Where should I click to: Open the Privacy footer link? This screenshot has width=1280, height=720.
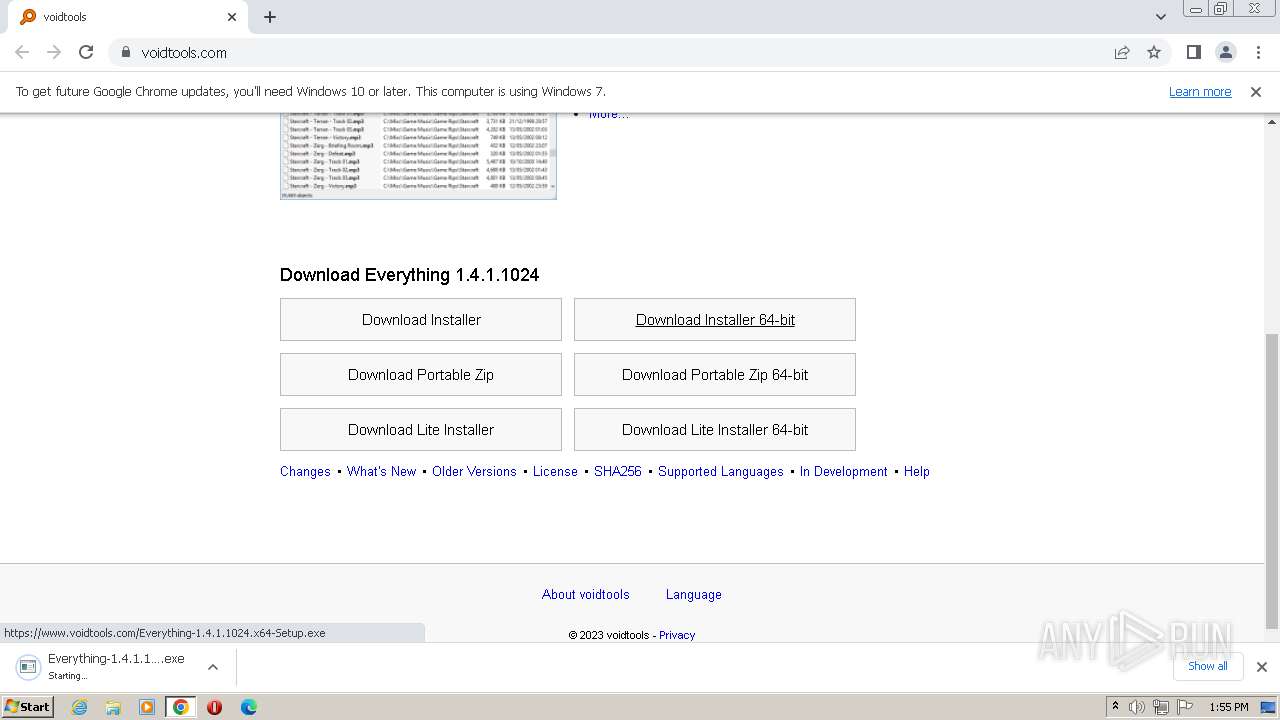point(677,635)
